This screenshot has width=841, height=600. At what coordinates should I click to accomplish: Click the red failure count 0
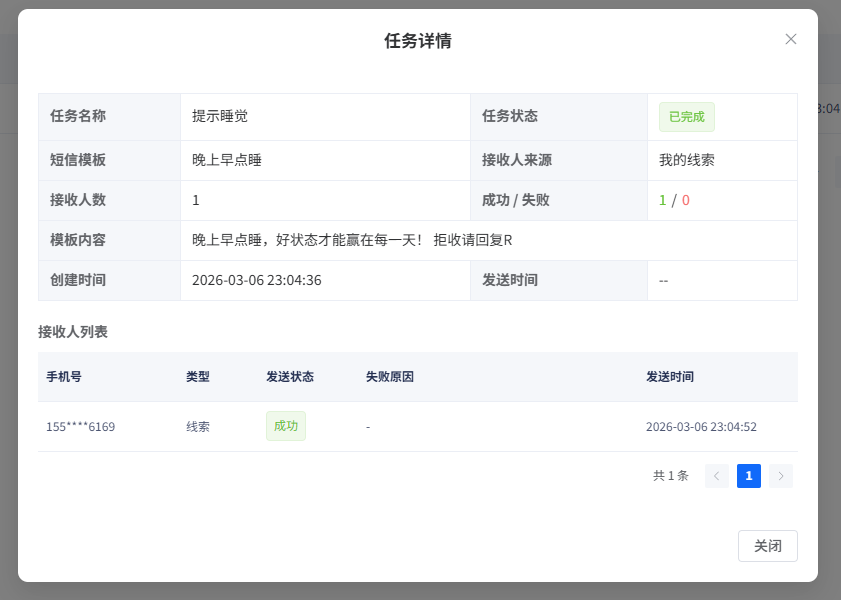click(686, 200)
